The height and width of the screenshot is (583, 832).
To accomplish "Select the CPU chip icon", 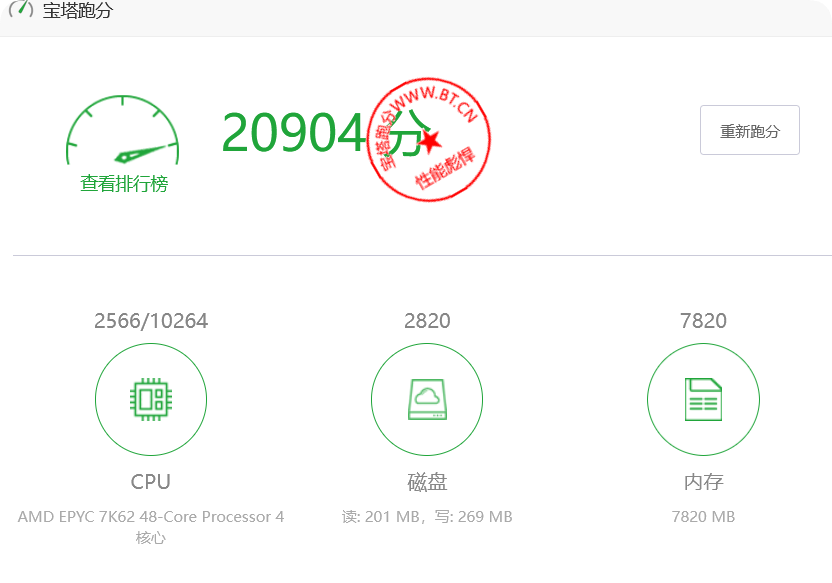I will [151, 399].
